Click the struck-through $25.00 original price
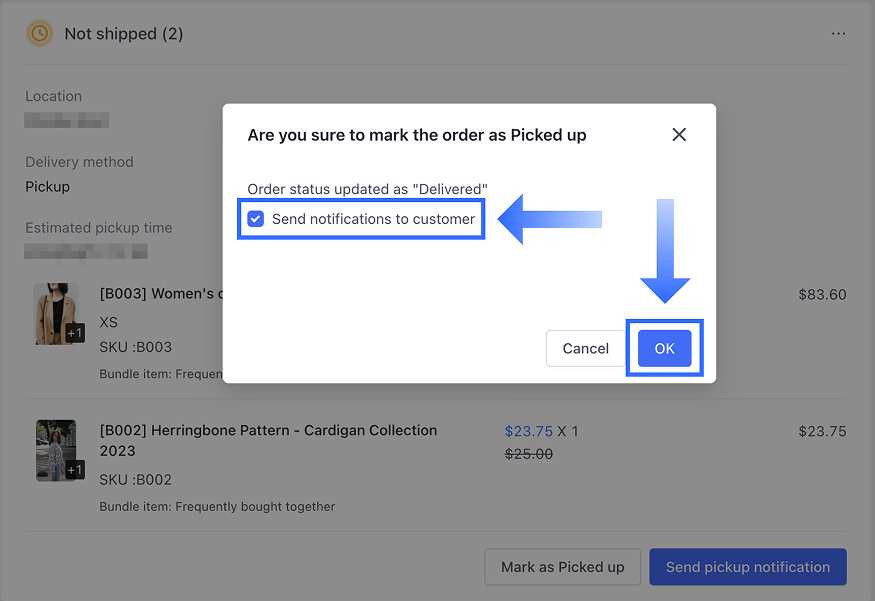 (x=528, y=454)
